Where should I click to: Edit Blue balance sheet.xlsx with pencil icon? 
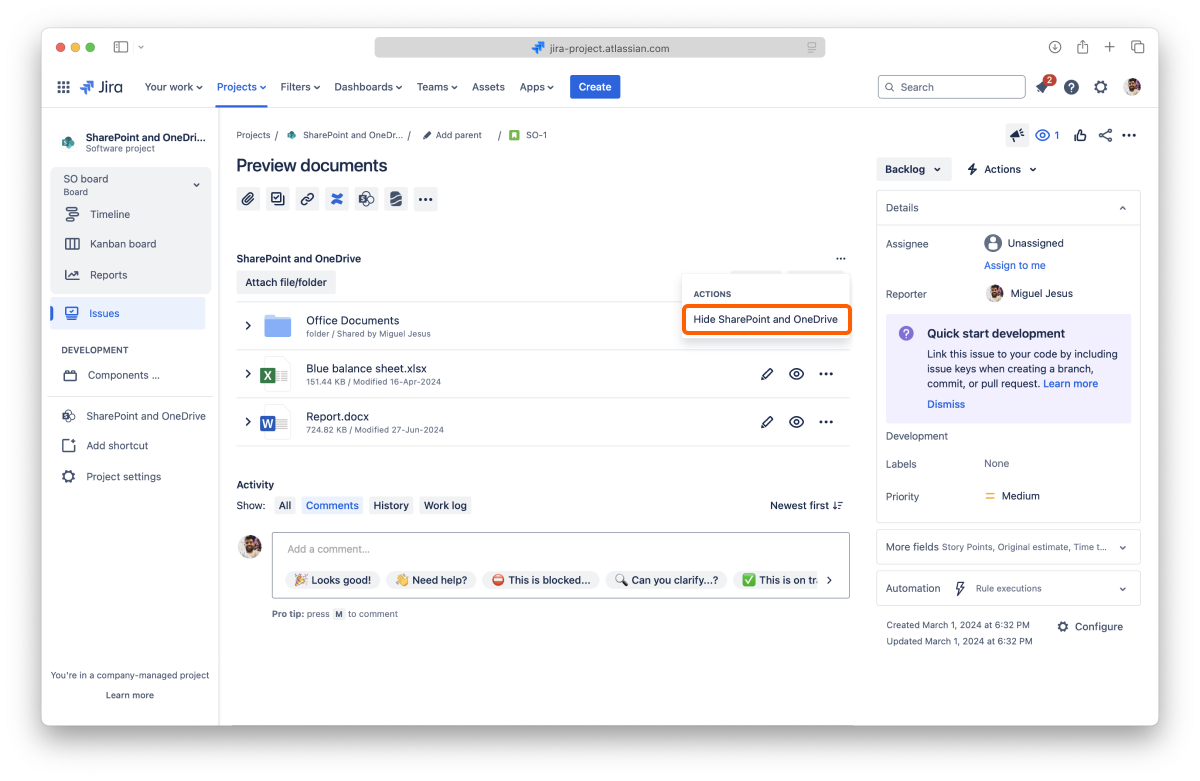tap(767, 374)
